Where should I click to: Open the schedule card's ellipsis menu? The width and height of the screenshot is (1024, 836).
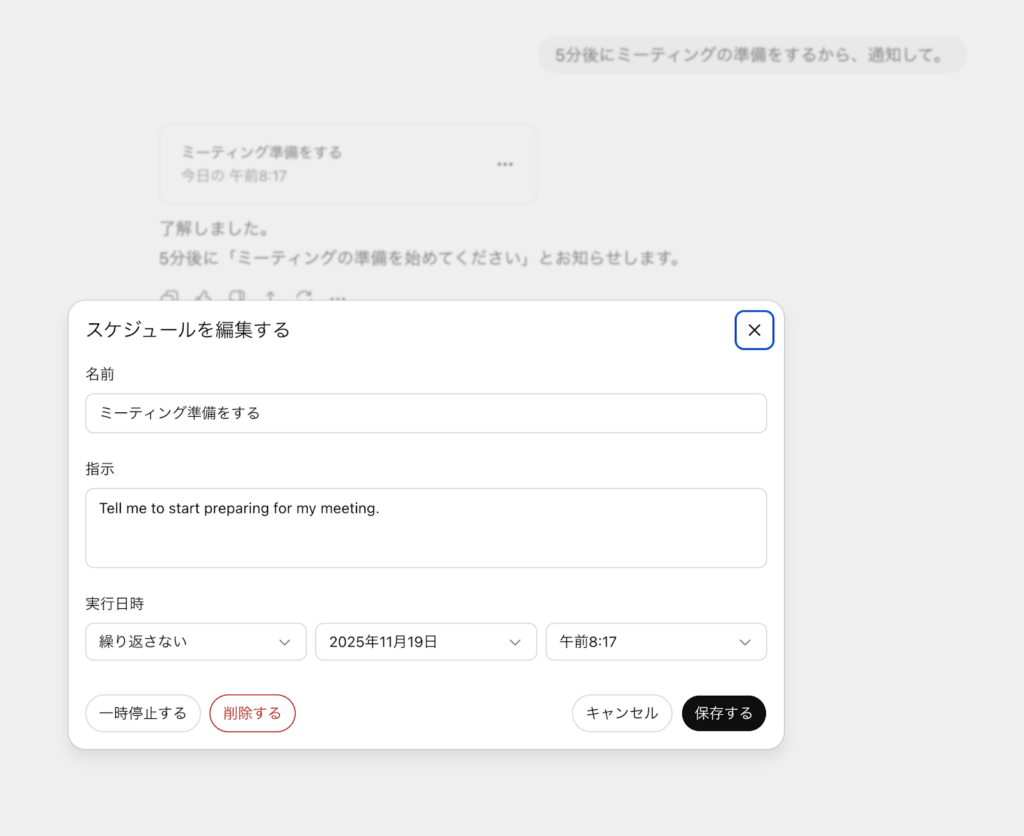click(x=505, y=164)
